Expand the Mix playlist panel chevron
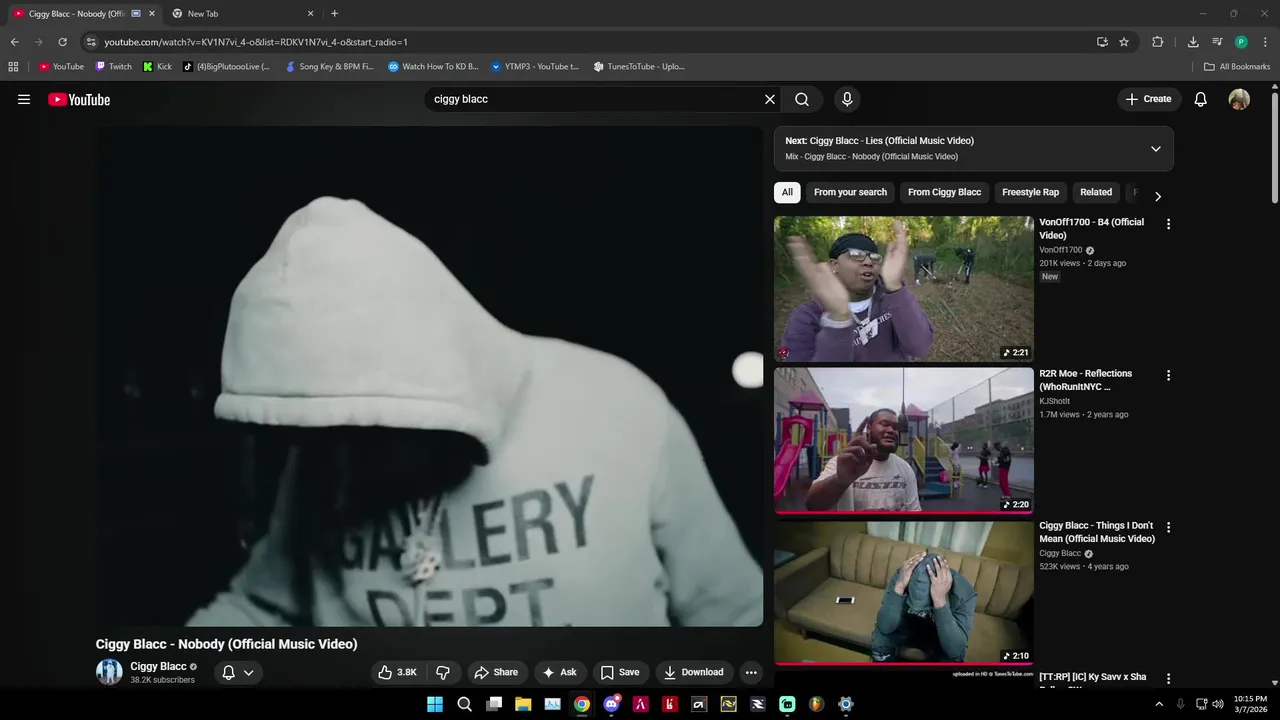 [x=1156, y=149]
